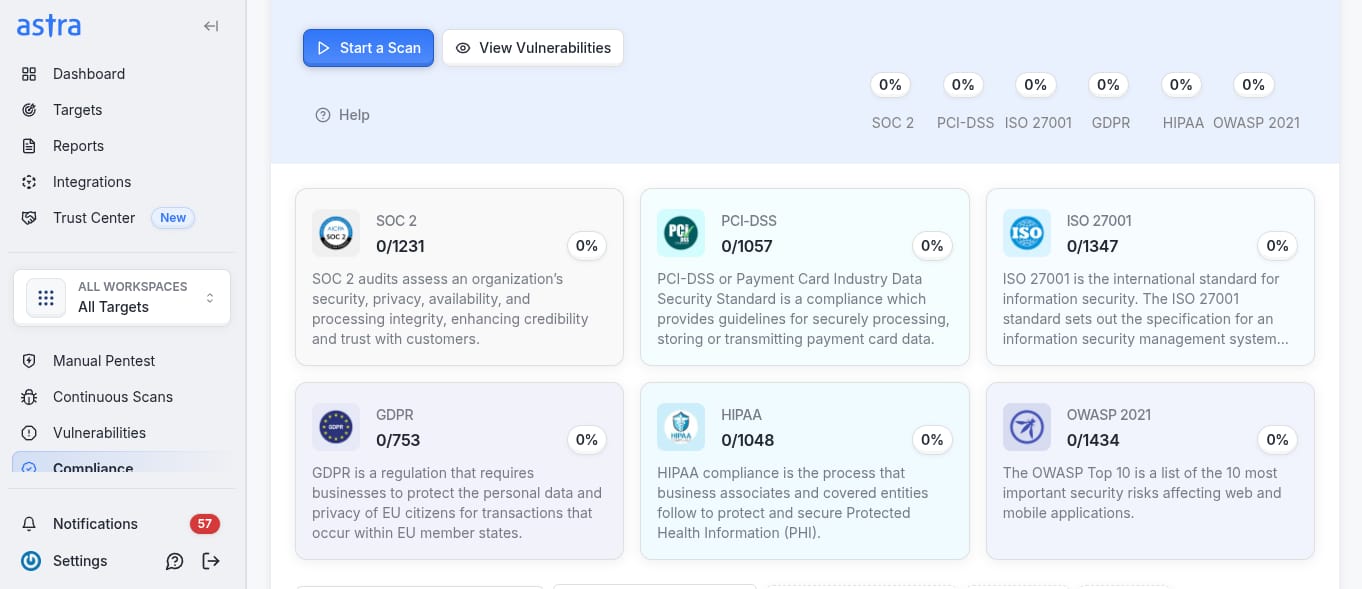
Task: Open the Astra logo home link
Action: point(49,26)
